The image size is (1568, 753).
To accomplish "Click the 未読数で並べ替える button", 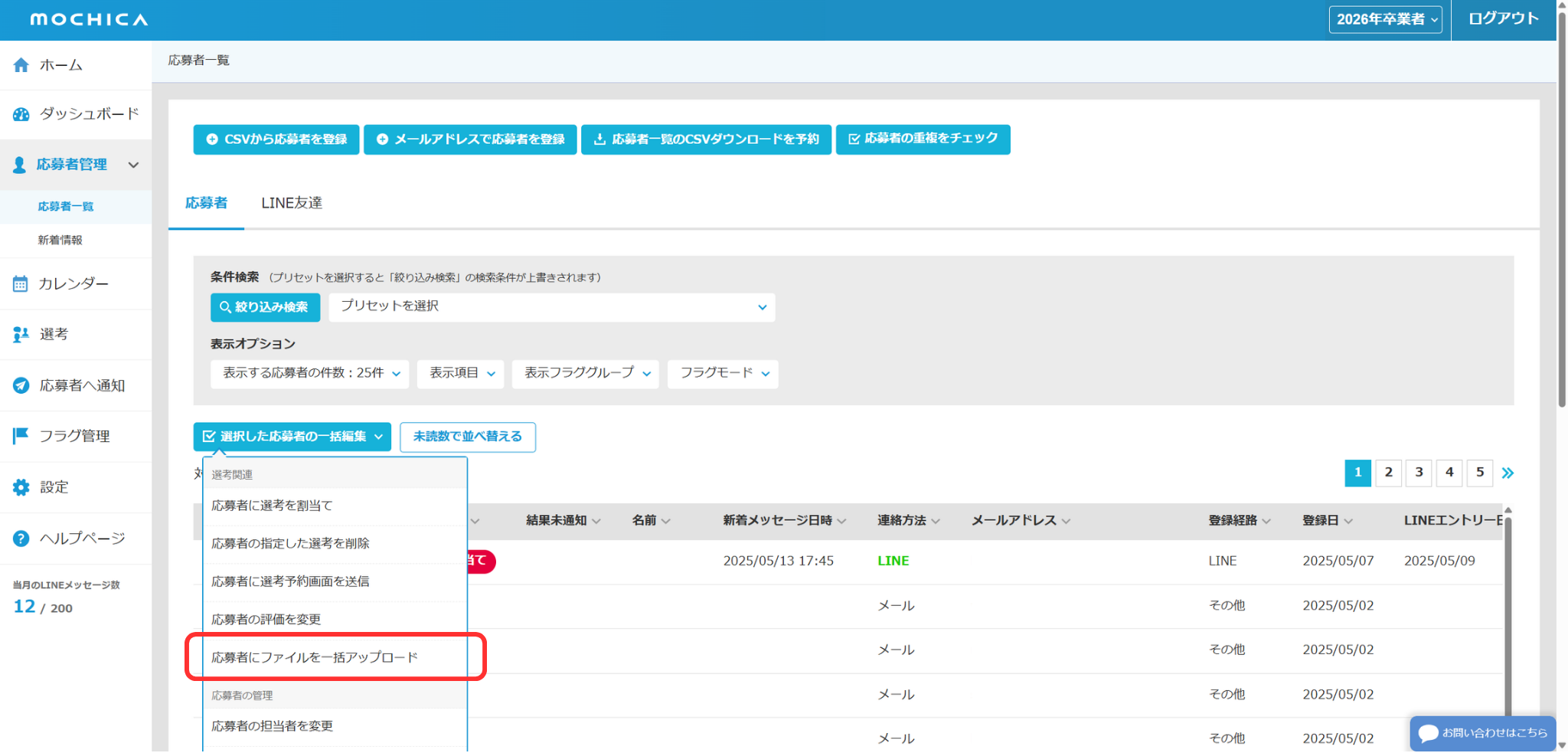I will [x=467, y=437].
